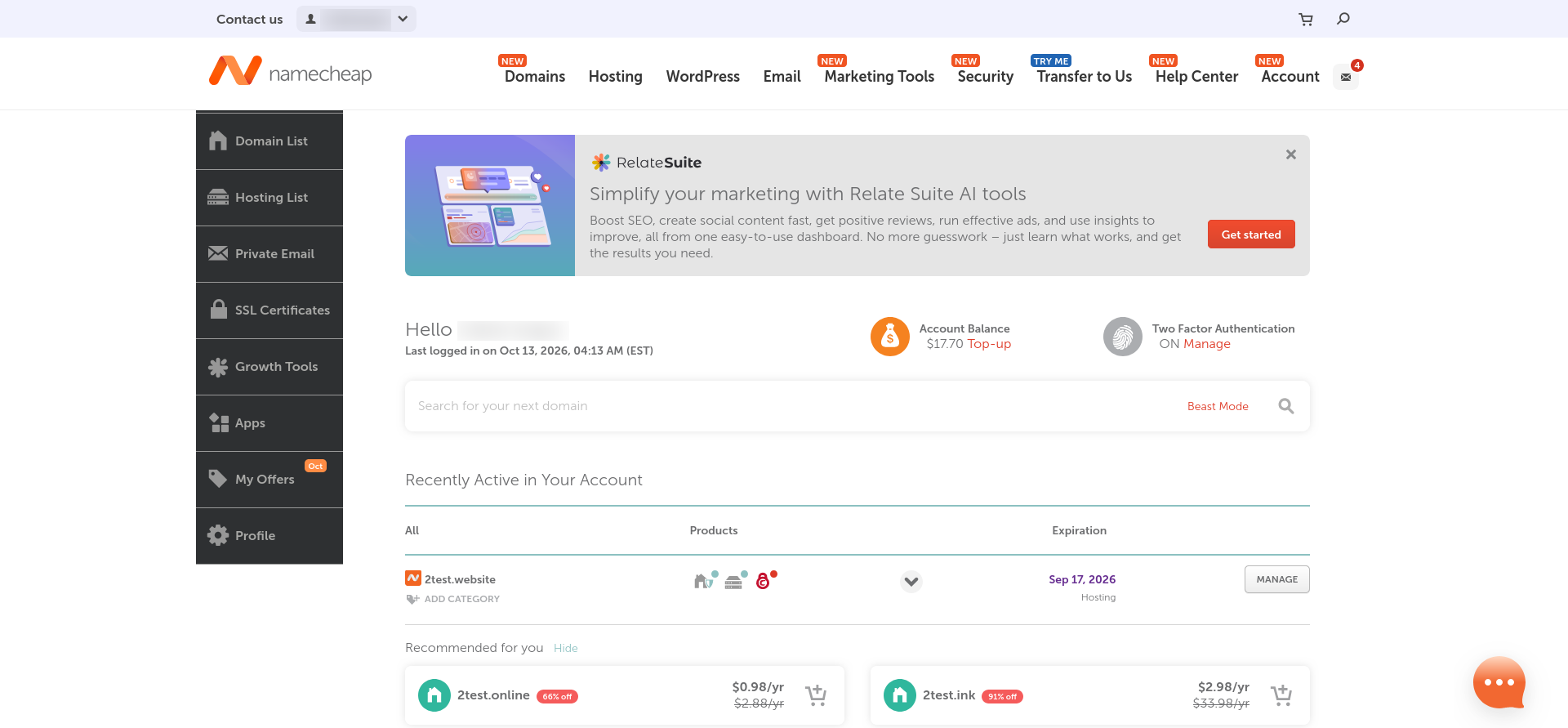Open the mail notifications icon
This screenshot has height=728, width=1568.
pyautogui.click(x=1346, y=77)
